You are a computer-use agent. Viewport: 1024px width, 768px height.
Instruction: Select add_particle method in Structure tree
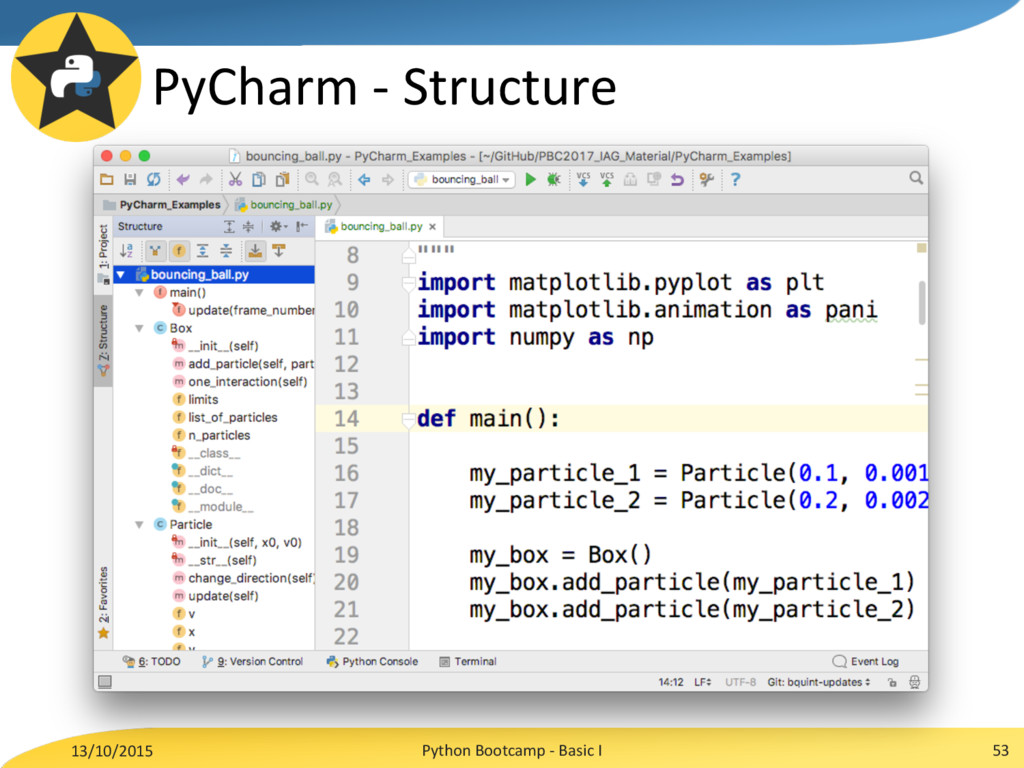point(244,364)
